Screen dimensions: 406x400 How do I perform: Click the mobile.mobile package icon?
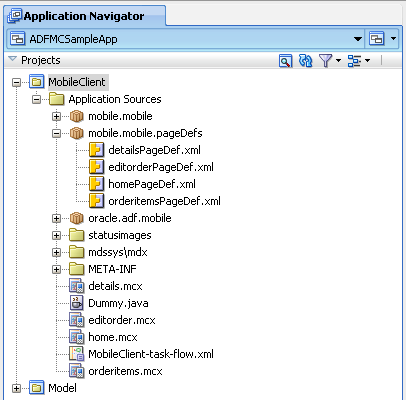click(76, 116)
